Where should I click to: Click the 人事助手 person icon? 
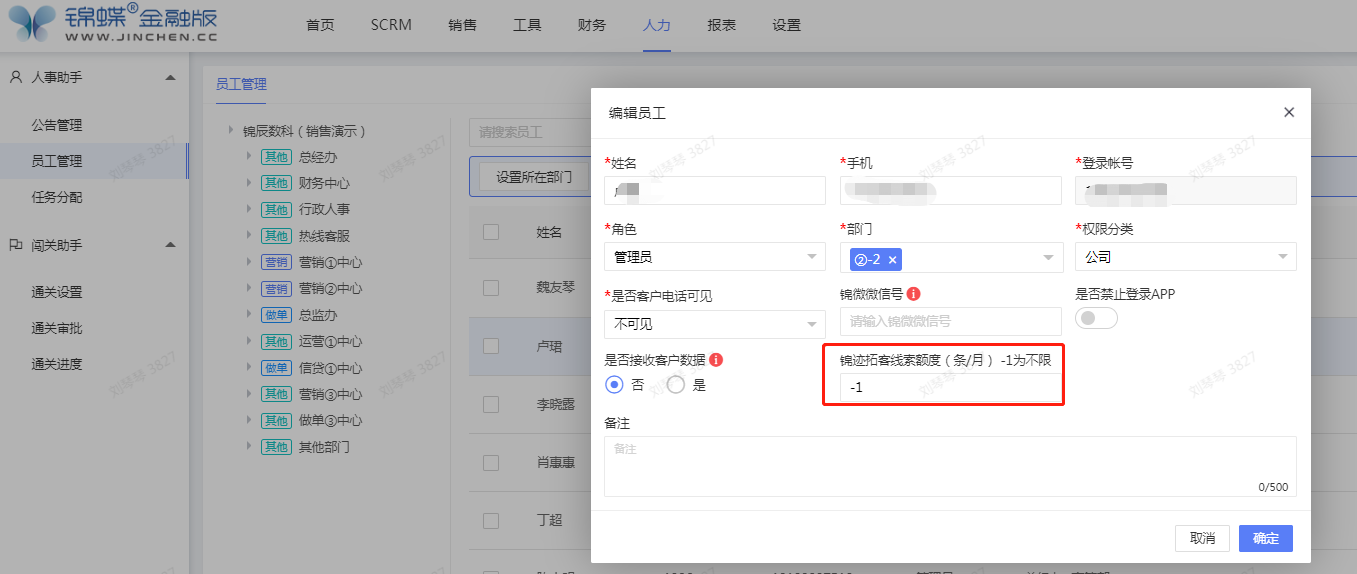[16, 77]
